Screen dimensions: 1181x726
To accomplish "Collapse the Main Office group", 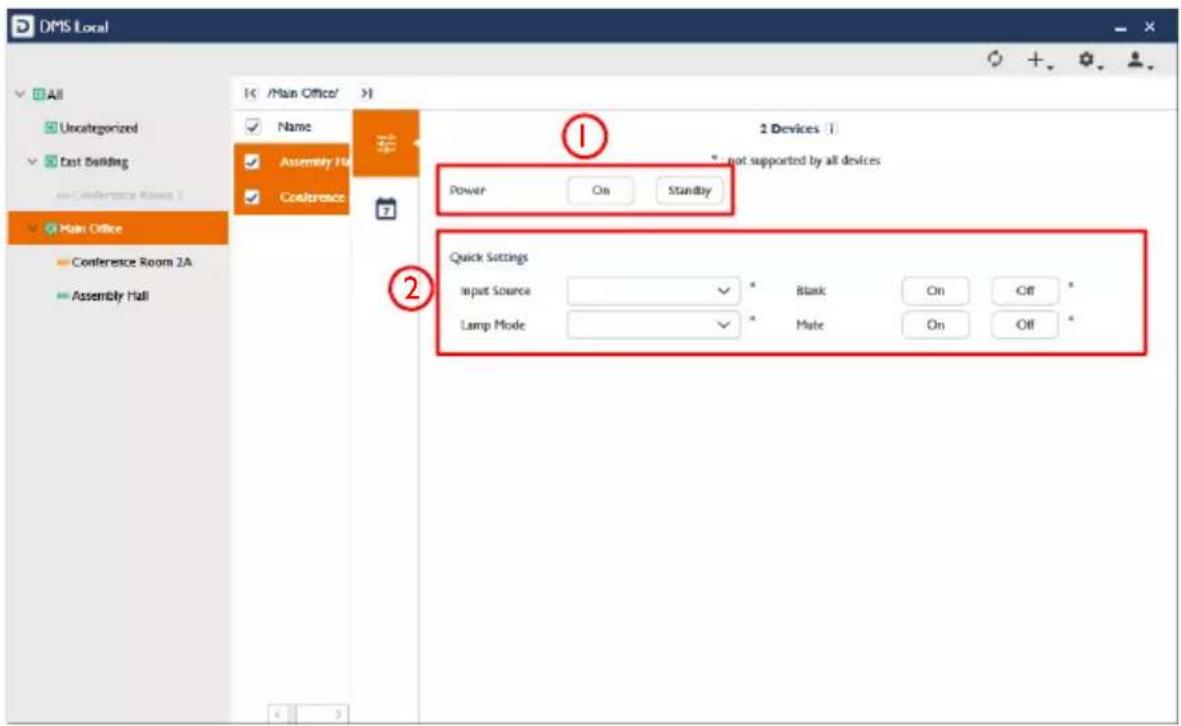I will click(x=32, y=228).
